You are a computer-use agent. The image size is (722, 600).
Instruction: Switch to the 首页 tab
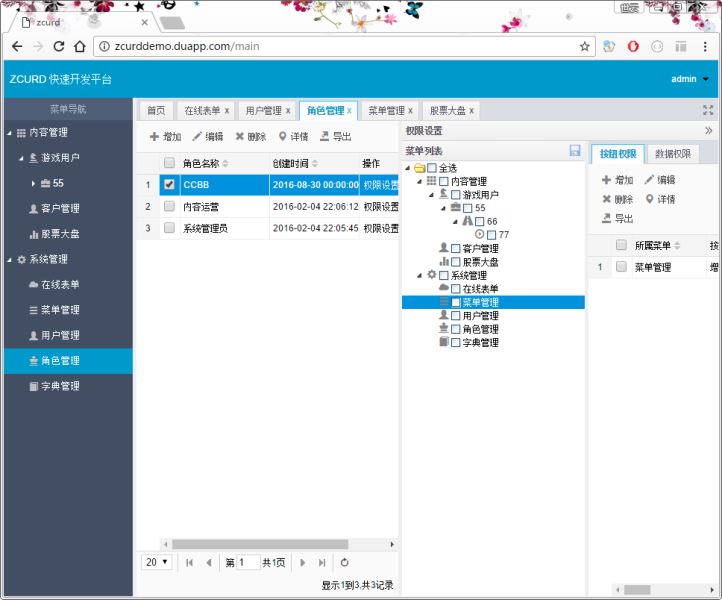pos(156,111)
